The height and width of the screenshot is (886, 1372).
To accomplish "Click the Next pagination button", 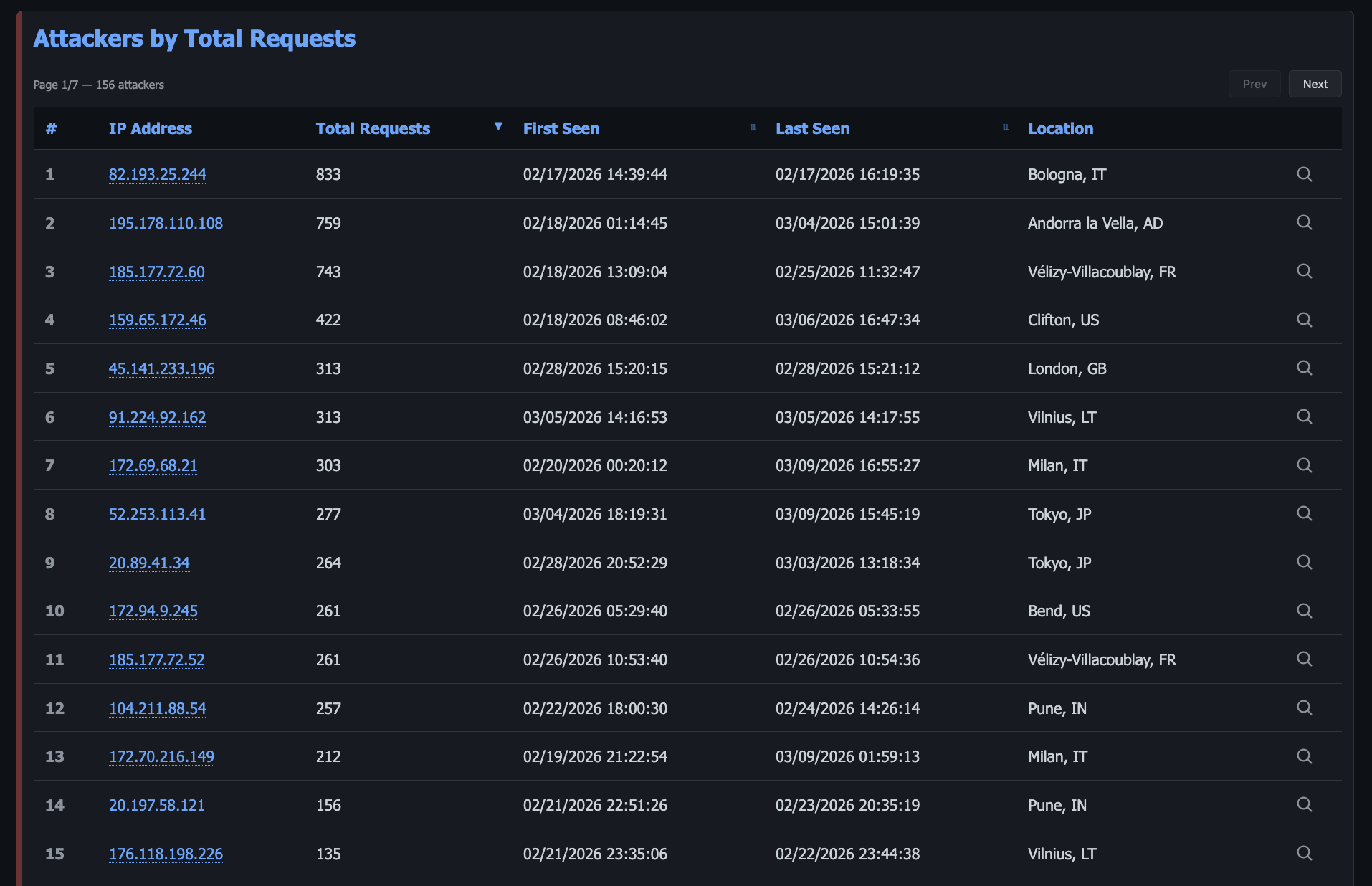I will pyautogui.click(x=1315, y=84).
